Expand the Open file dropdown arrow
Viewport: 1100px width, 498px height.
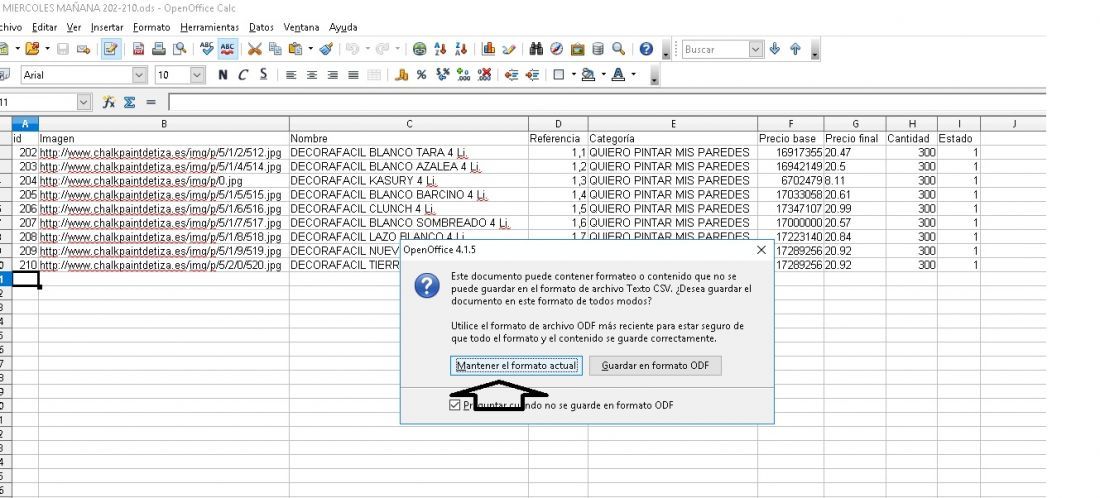(47, 49)
